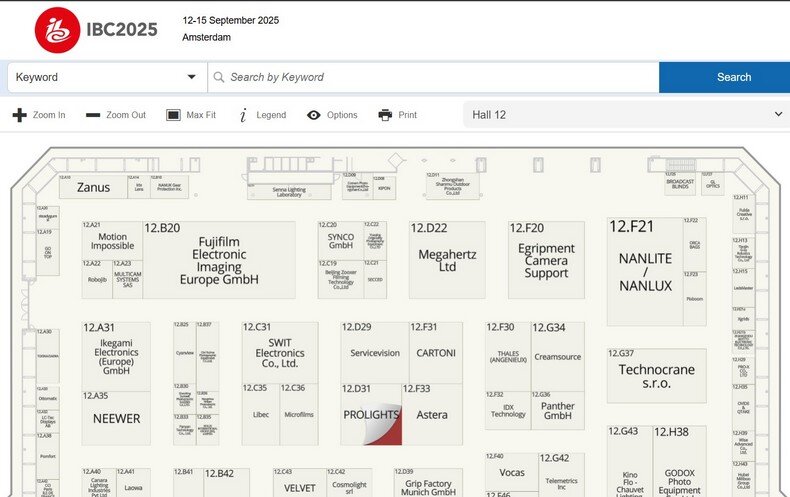Open the Egripment Camera Support booth

tap(546, 261)
